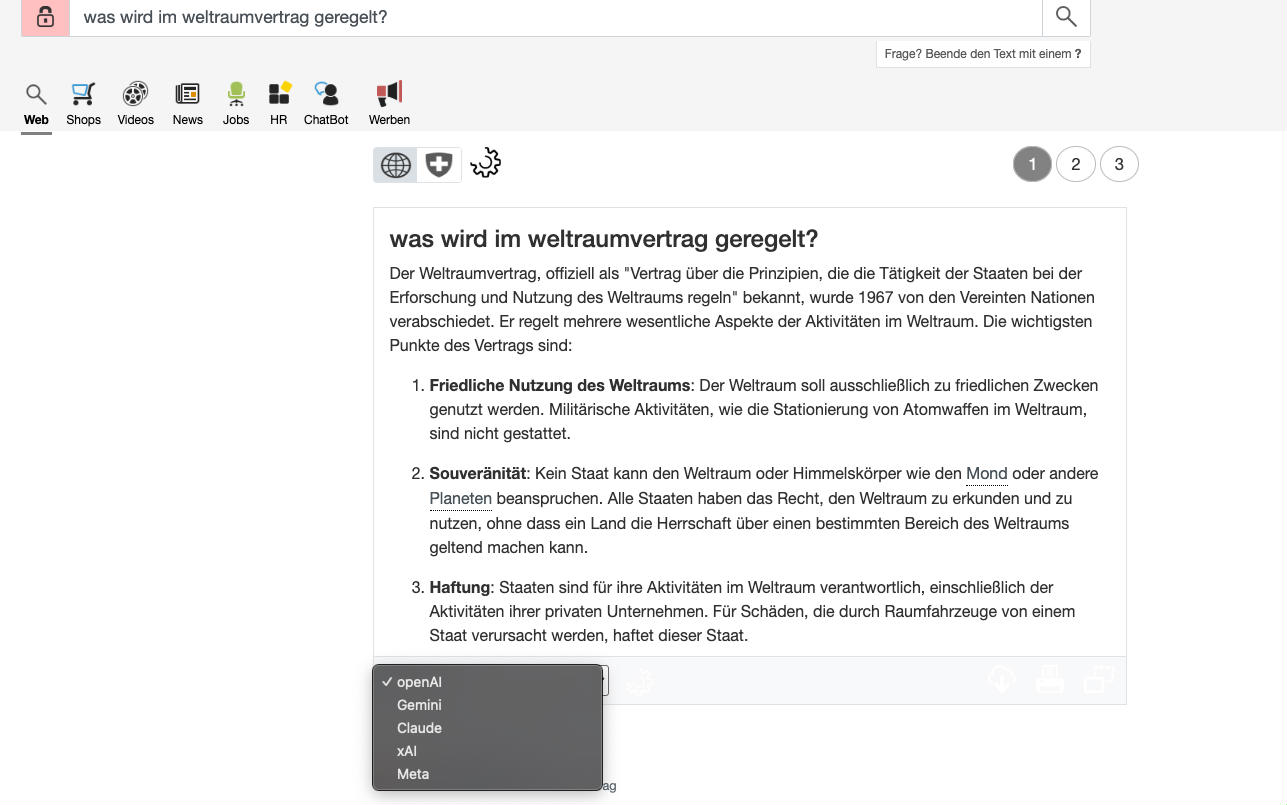1287x805 pixels.
Task: Click into the search query input field
Action: coord(556,17)
